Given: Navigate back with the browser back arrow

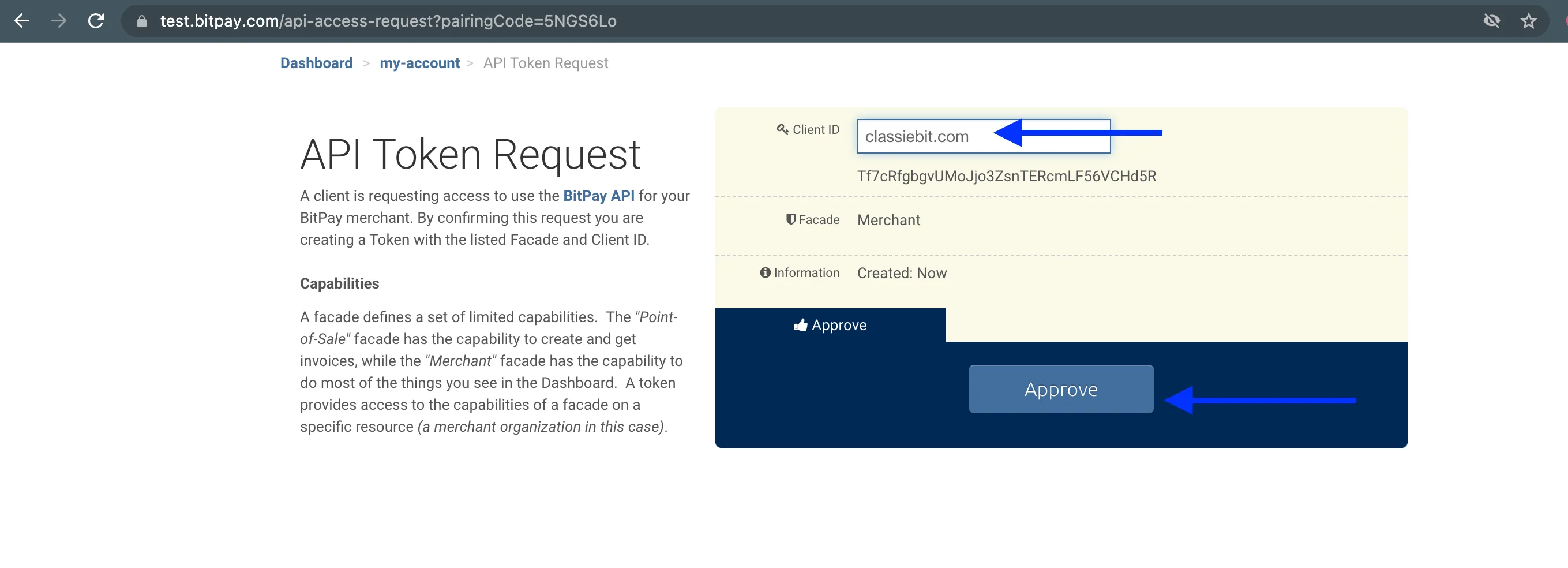Looking at the screenshot, I should pos(22,21).
